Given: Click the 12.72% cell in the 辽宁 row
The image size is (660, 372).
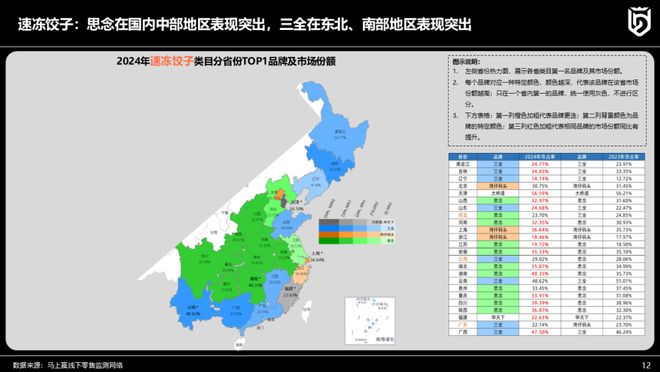Looking at the screenshot, I should 623,179.
